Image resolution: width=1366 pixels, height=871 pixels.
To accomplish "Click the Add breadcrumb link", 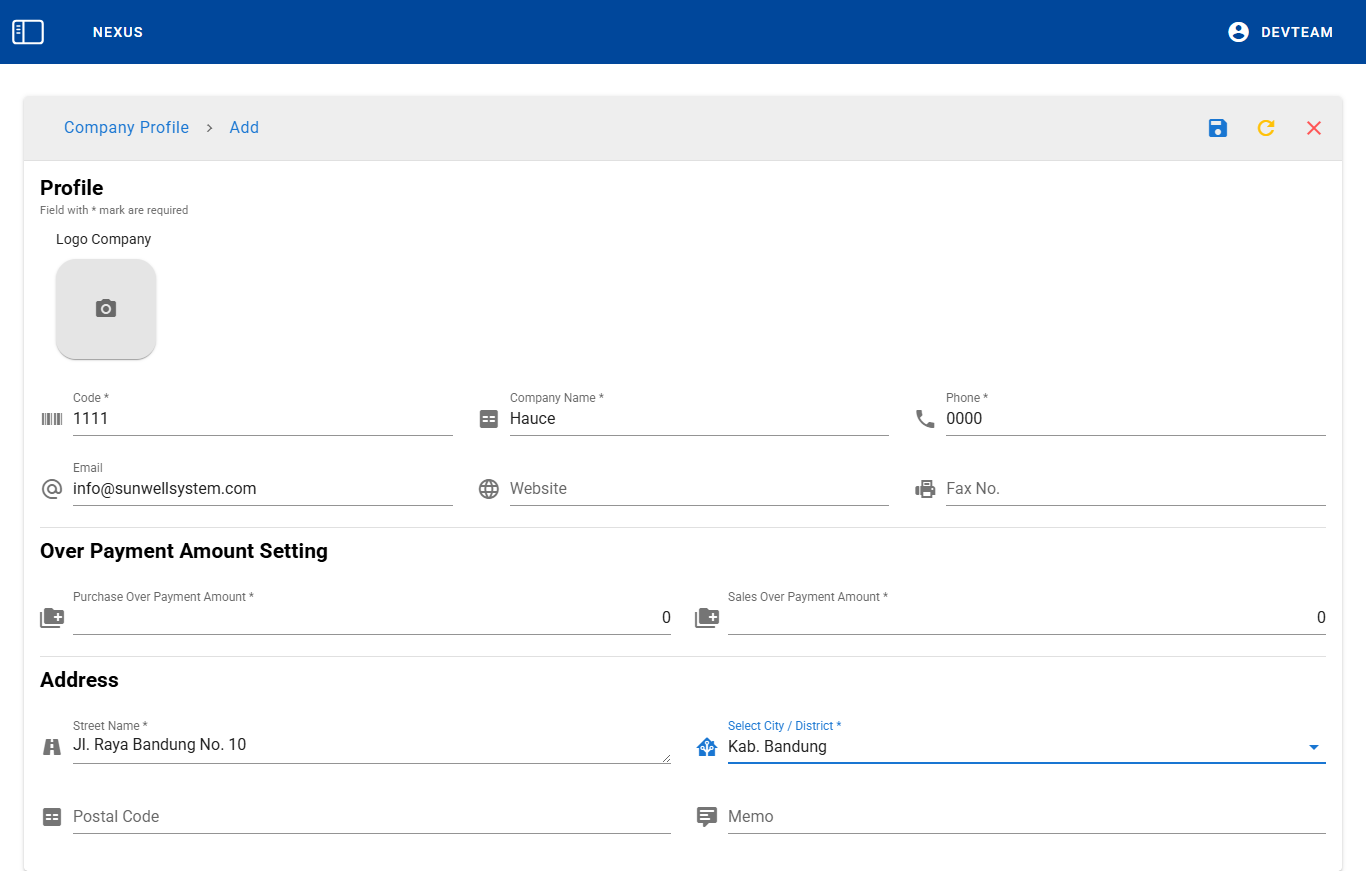I will [244, 128].
